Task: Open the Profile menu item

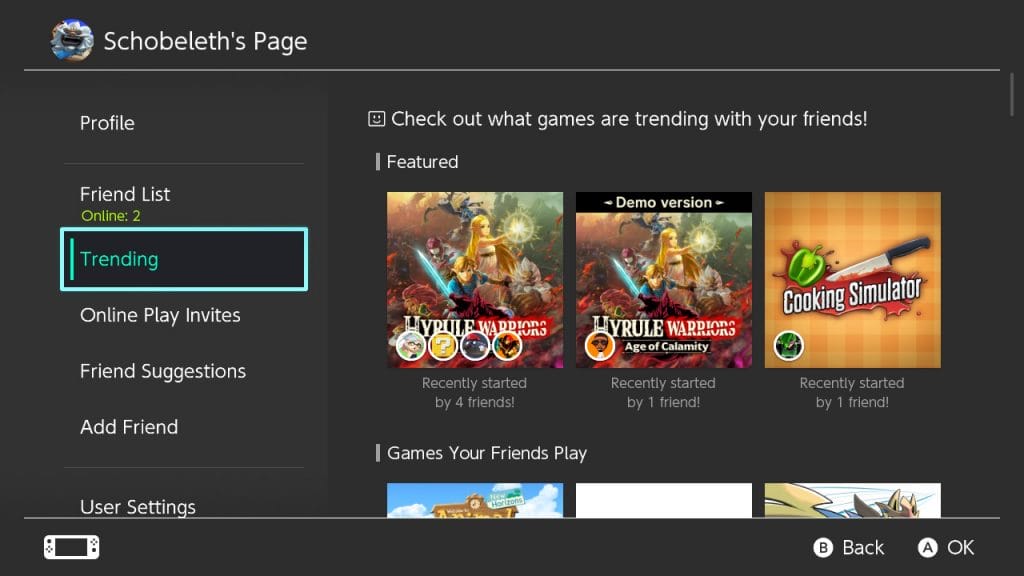Action: coord(107,123)
